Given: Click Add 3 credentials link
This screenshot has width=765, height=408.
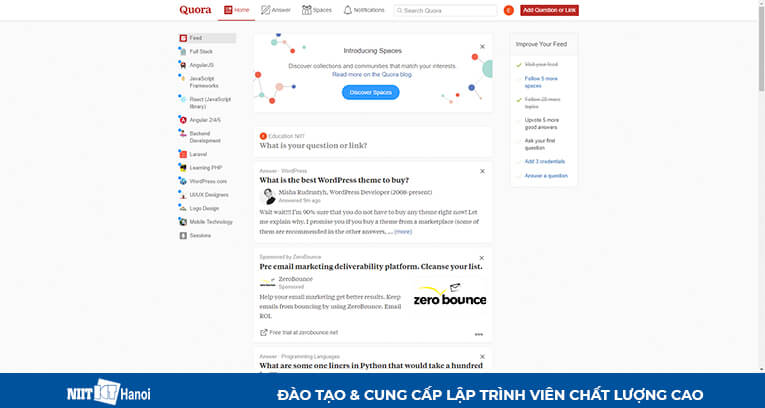Looking at the screenshot, I should pos(545,162).
